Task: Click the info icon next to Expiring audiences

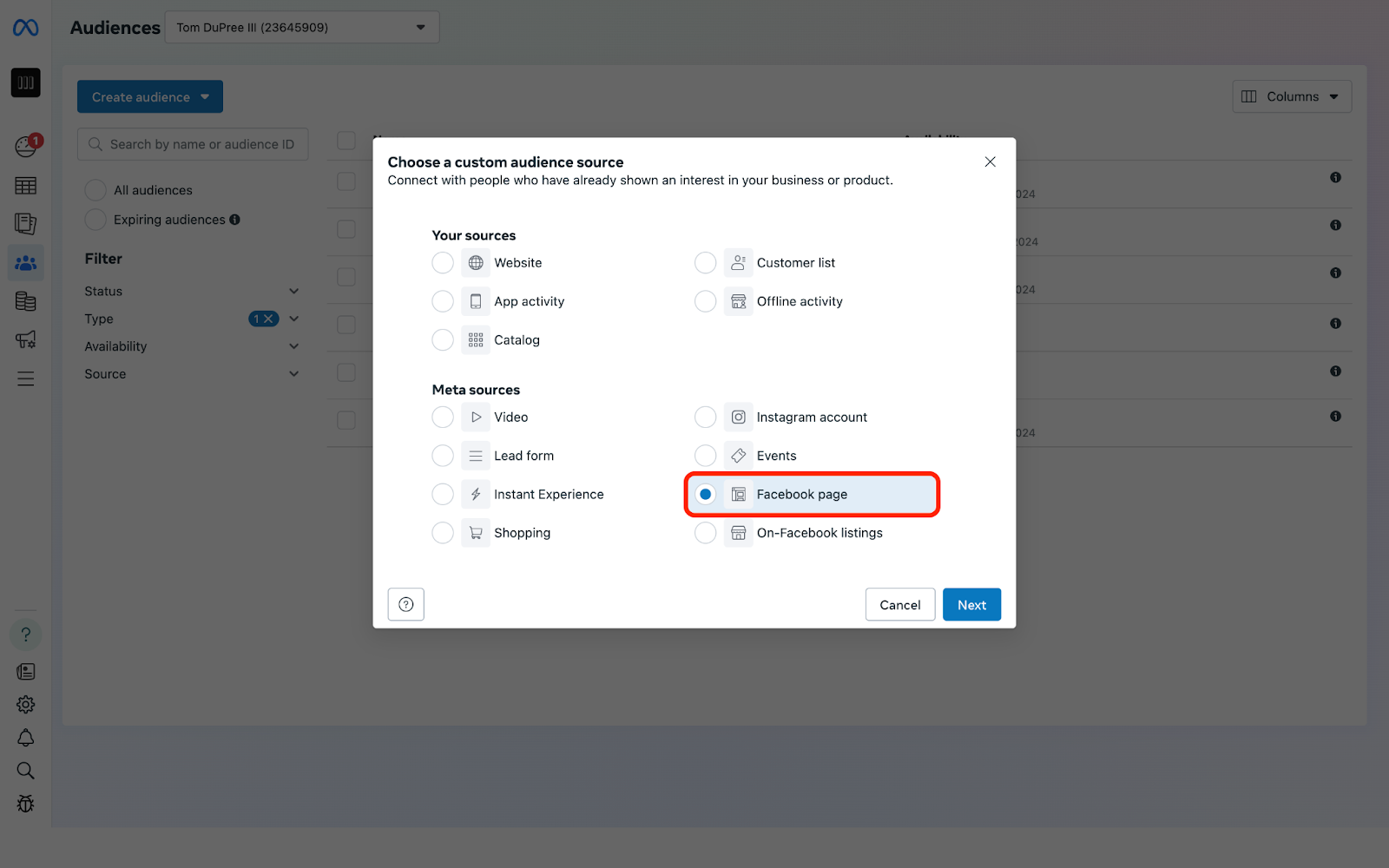Action: [x=234, y=220]
